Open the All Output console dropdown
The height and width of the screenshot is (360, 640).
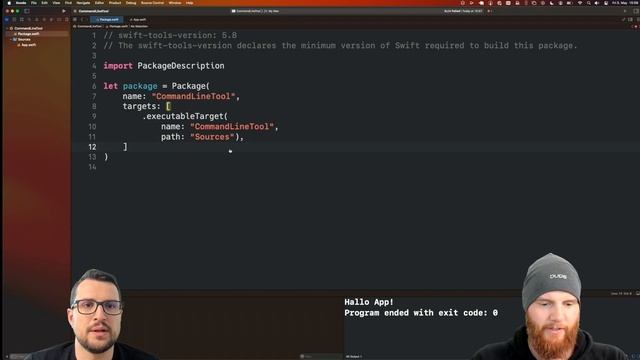[x=353, y=356]
